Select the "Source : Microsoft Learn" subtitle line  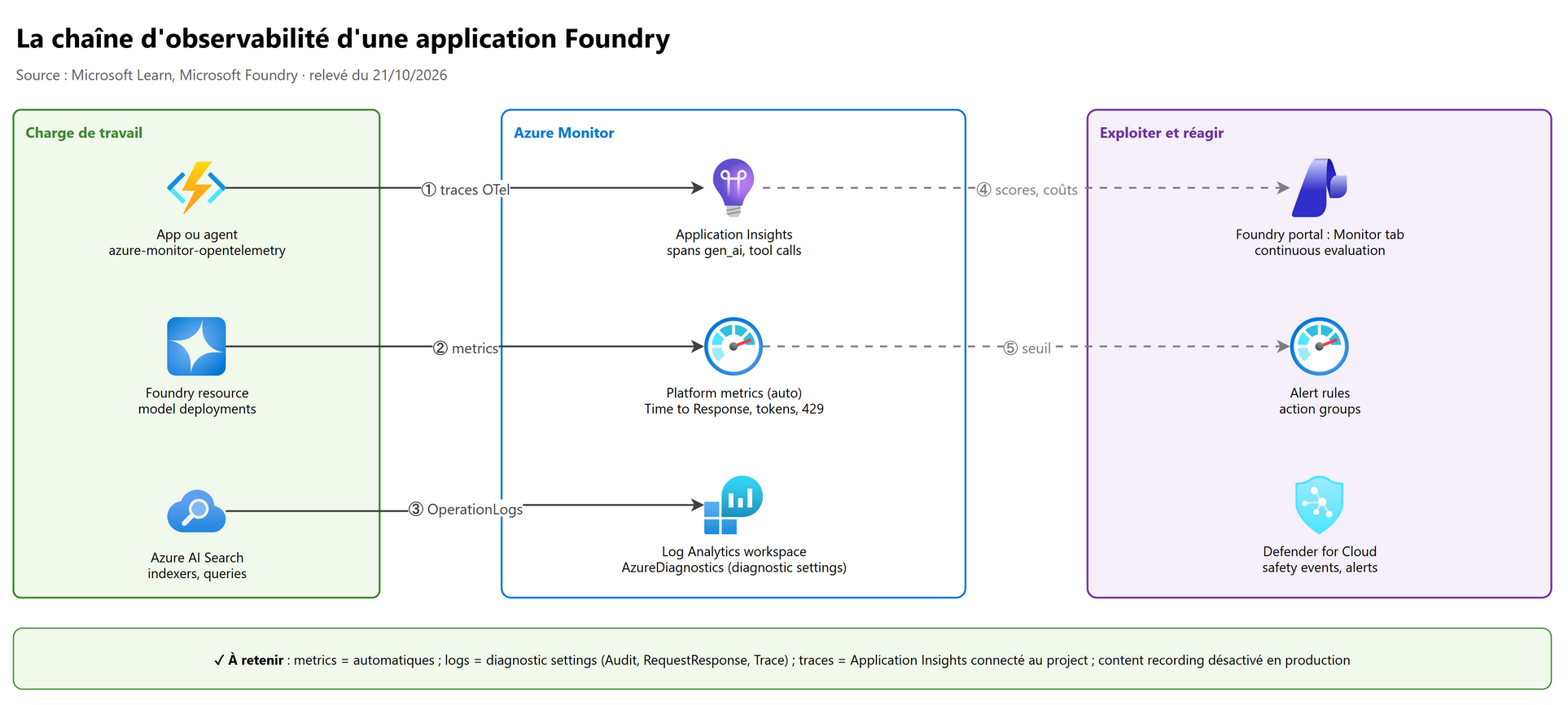[231, 75]
